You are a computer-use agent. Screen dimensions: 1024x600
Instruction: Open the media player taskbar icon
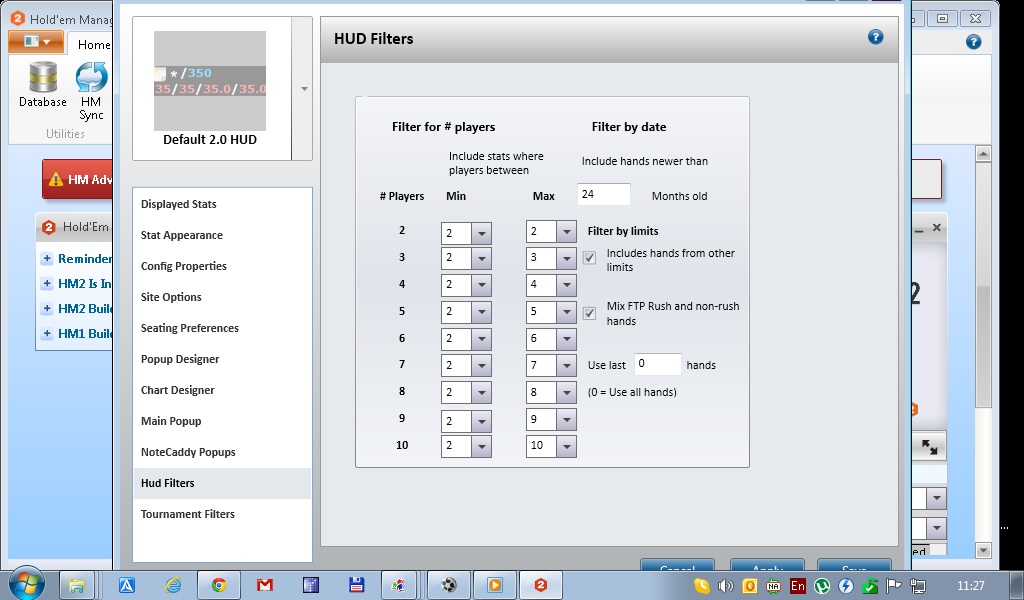[494, 585]
